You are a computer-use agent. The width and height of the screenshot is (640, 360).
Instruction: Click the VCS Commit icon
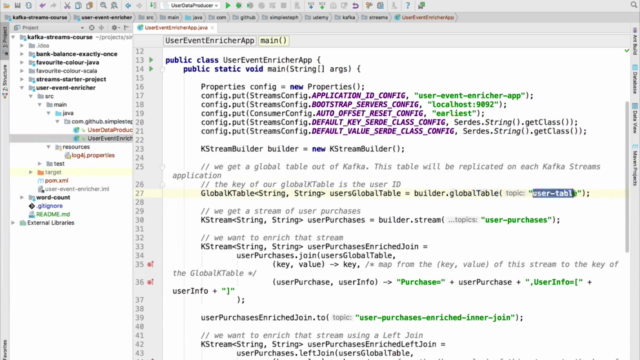click(x=322, y=6)
